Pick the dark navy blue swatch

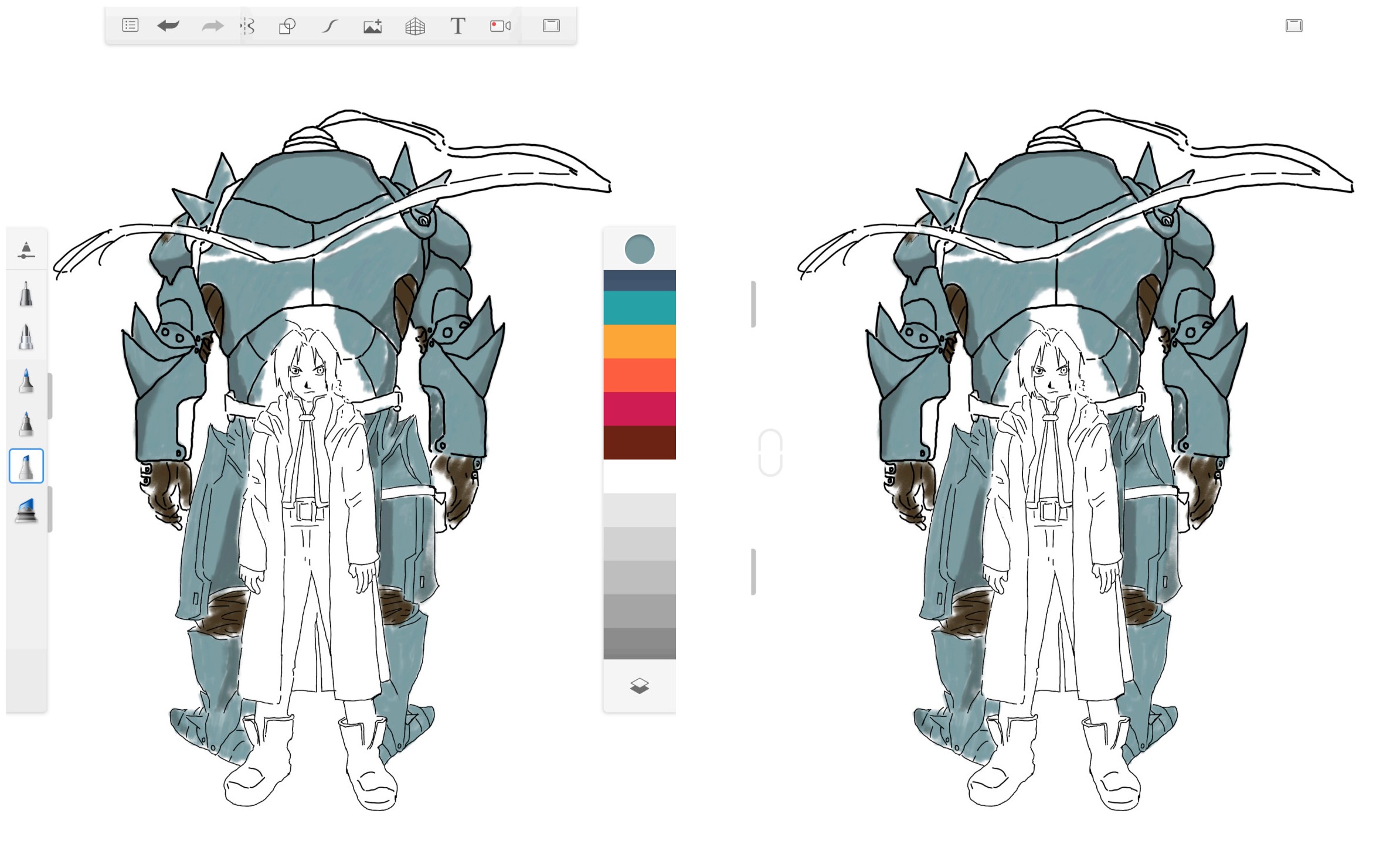coord(640,281)
